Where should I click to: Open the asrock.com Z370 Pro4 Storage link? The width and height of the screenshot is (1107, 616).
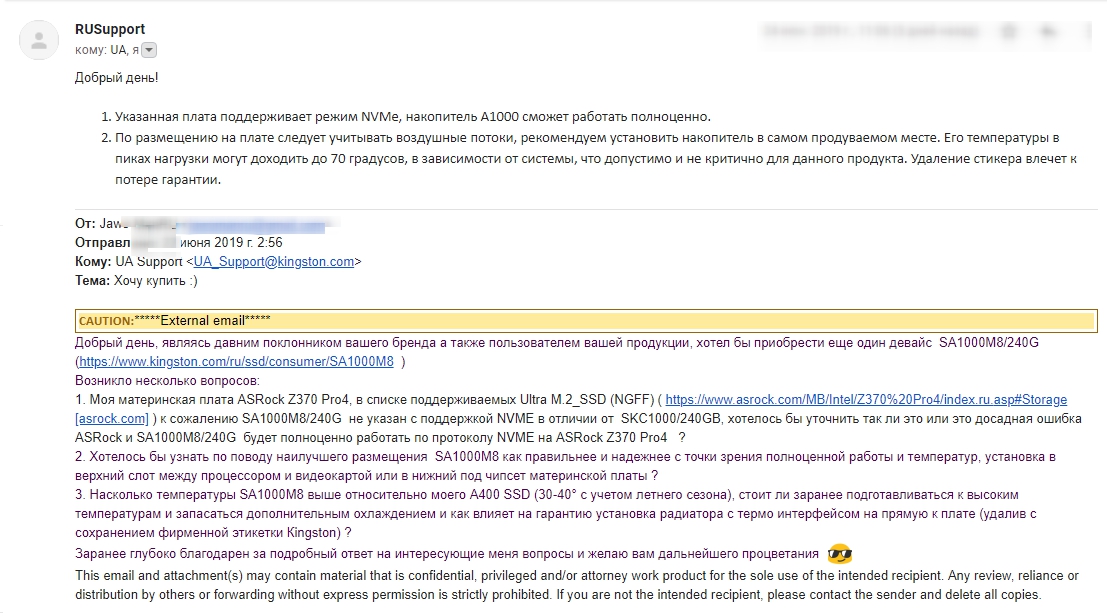[866, 400]
